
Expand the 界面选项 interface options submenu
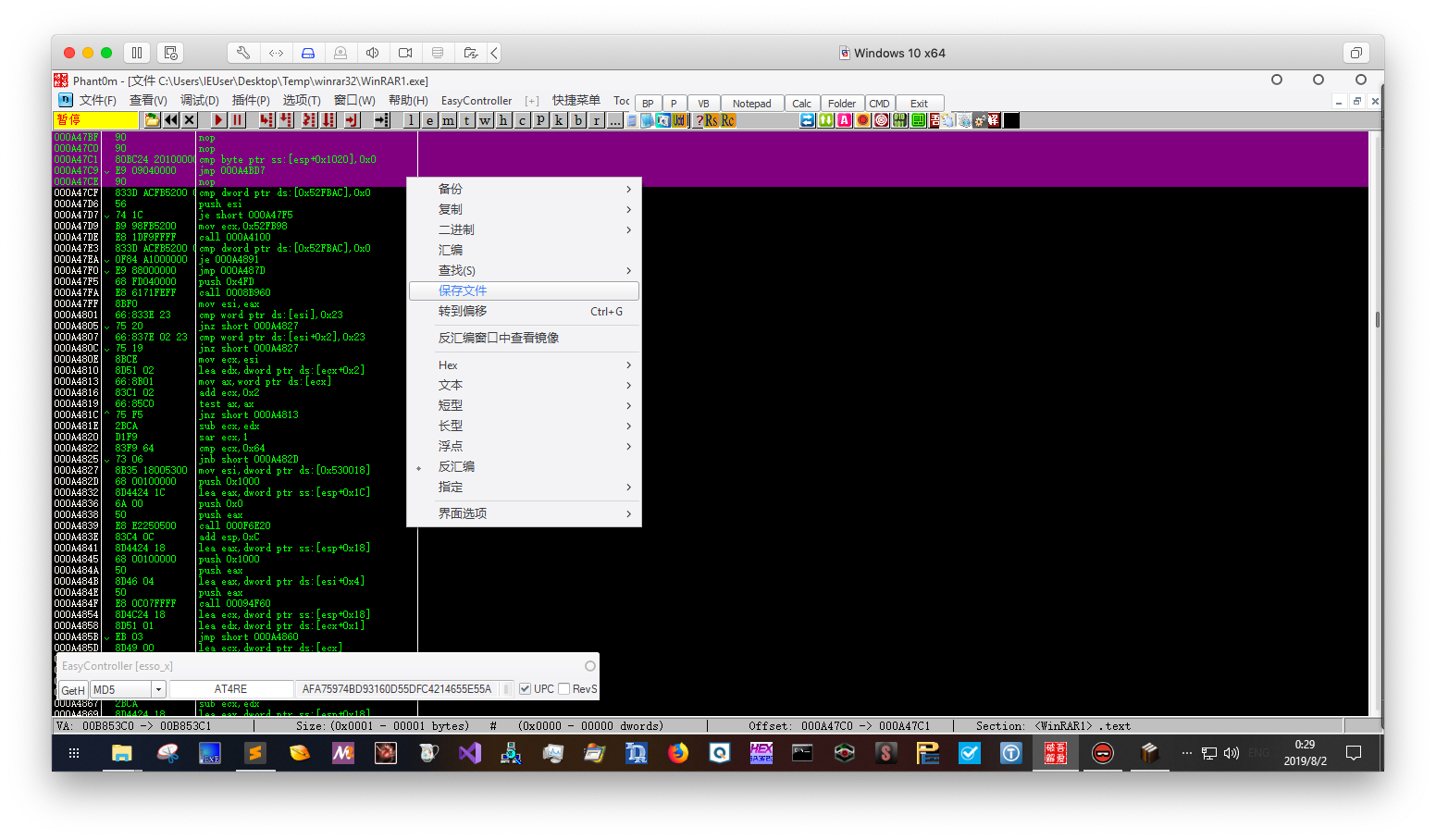[x=524, y=513]
